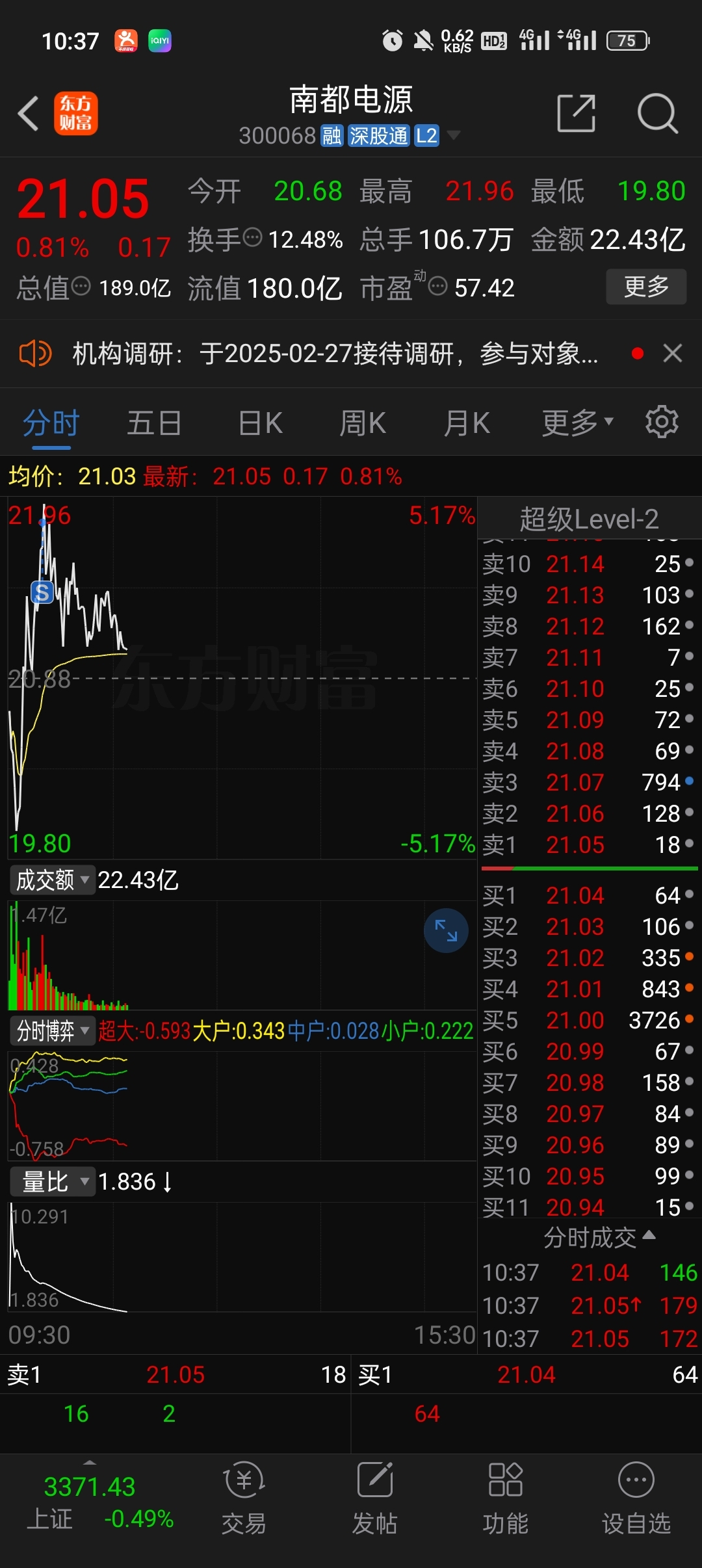Image resolution: width=702 pixels, height=1568 pixels.
Task: Open the 更多 chart period dropdown
Action: point(577,424)
